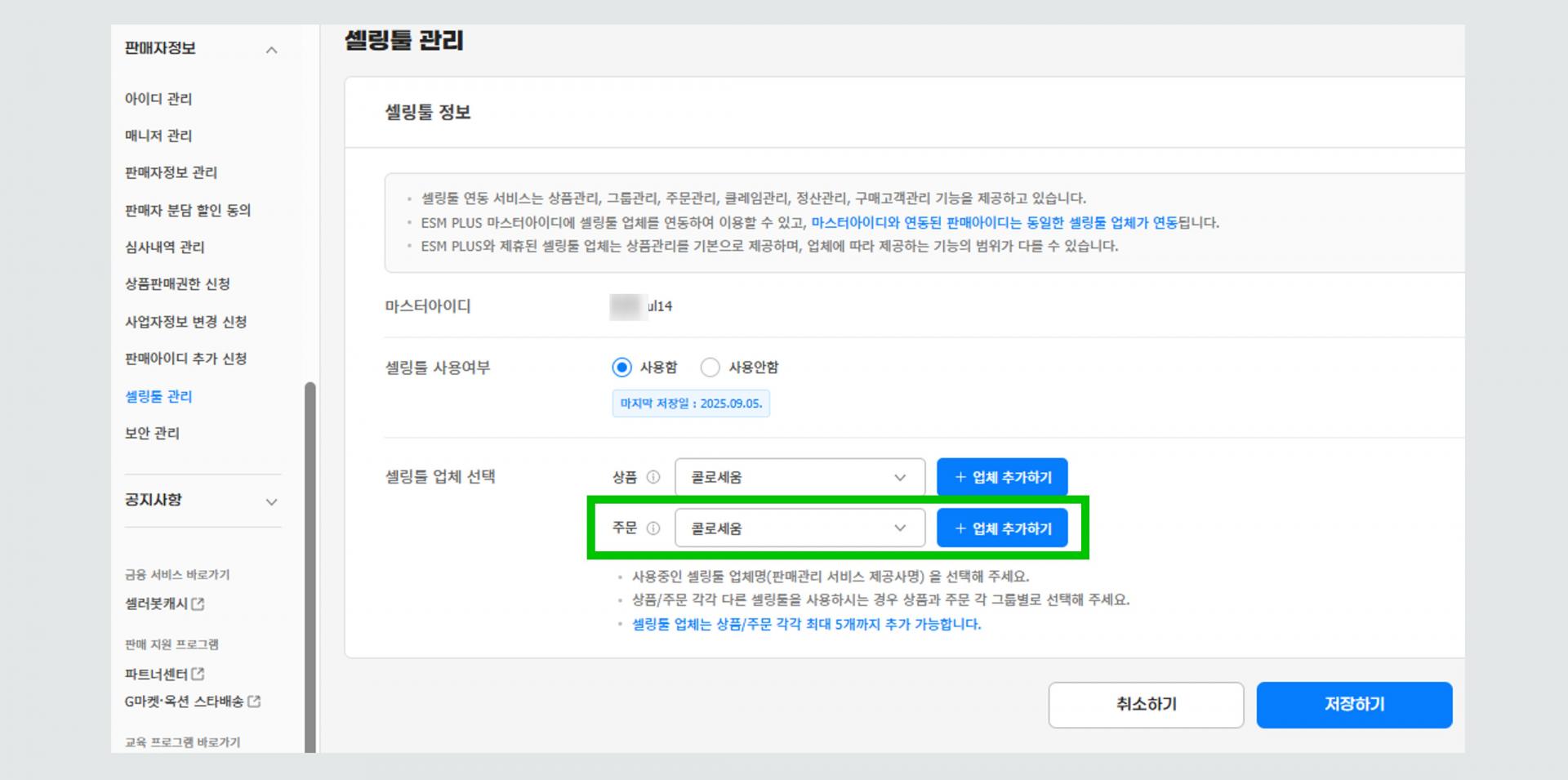Open 사업자정보 변경 신청 menu
Viewport: 1568px width, 780px height.
click(x=185, y=322)
